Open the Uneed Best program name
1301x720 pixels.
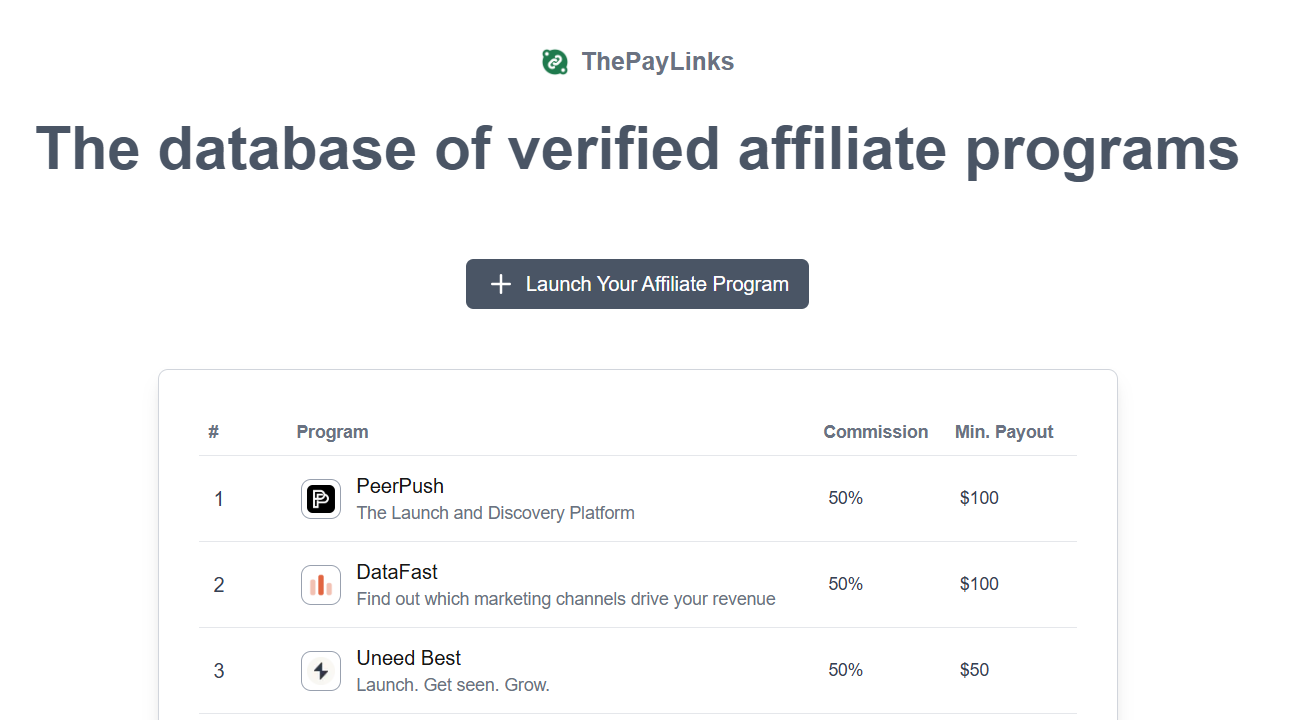click(409, 658)
